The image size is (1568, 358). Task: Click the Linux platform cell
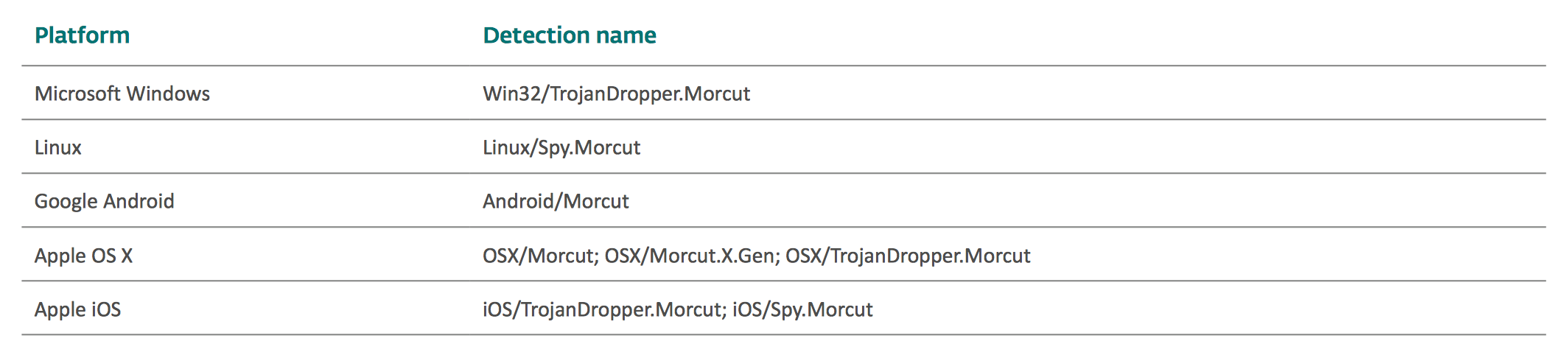coord(58,147)
